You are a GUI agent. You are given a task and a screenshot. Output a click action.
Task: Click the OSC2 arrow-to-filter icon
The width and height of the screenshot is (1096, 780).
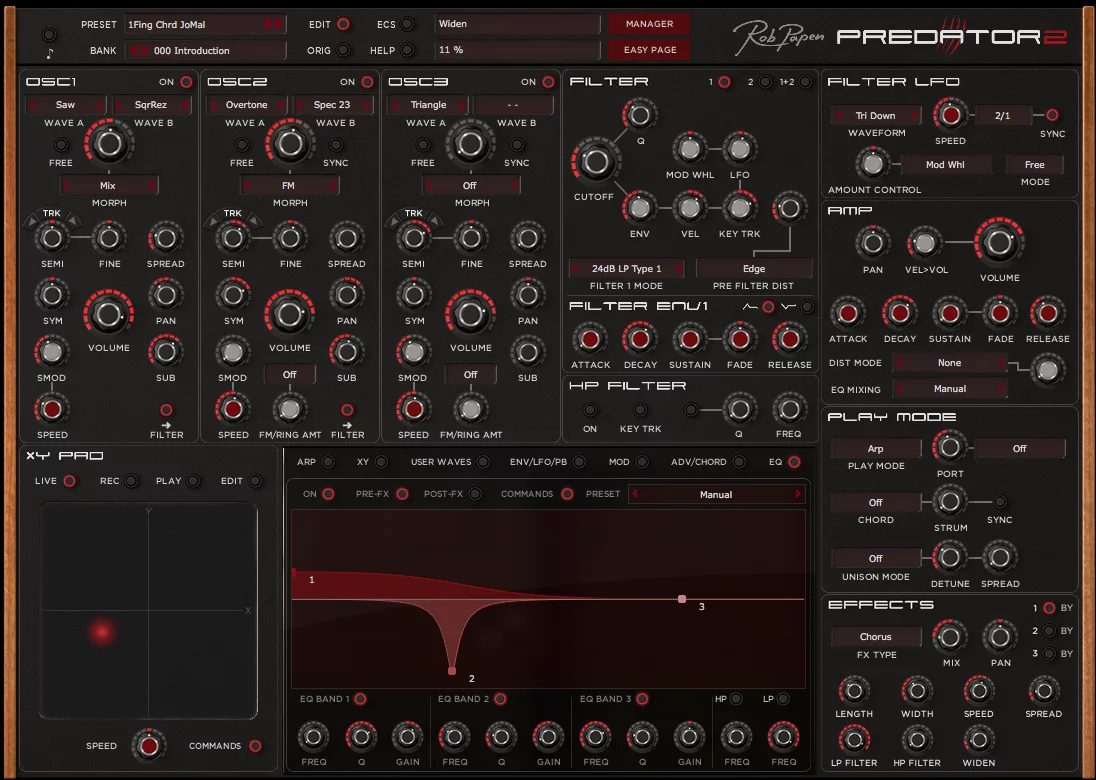[347, 425]
